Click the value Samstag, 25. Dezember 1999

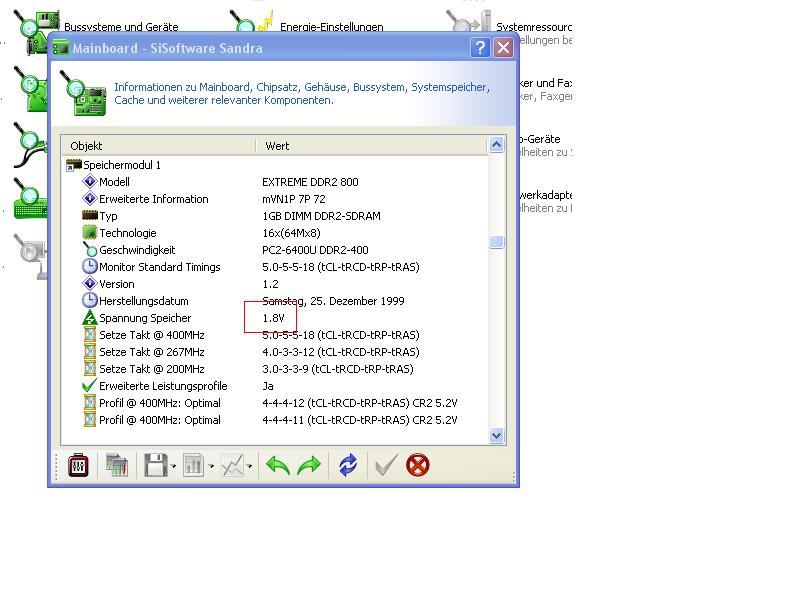pos(333,301)
